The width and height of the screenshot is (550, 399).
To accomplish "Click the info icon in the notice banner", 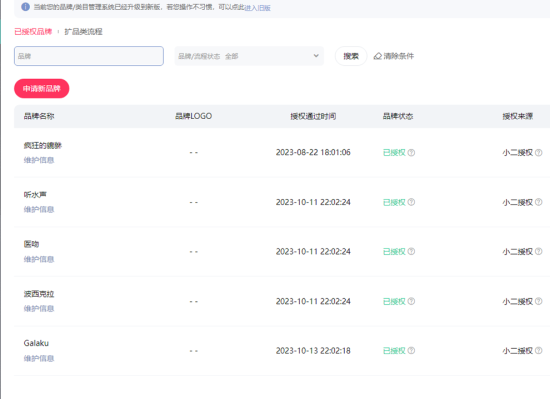I will click(x=25, y=7).
